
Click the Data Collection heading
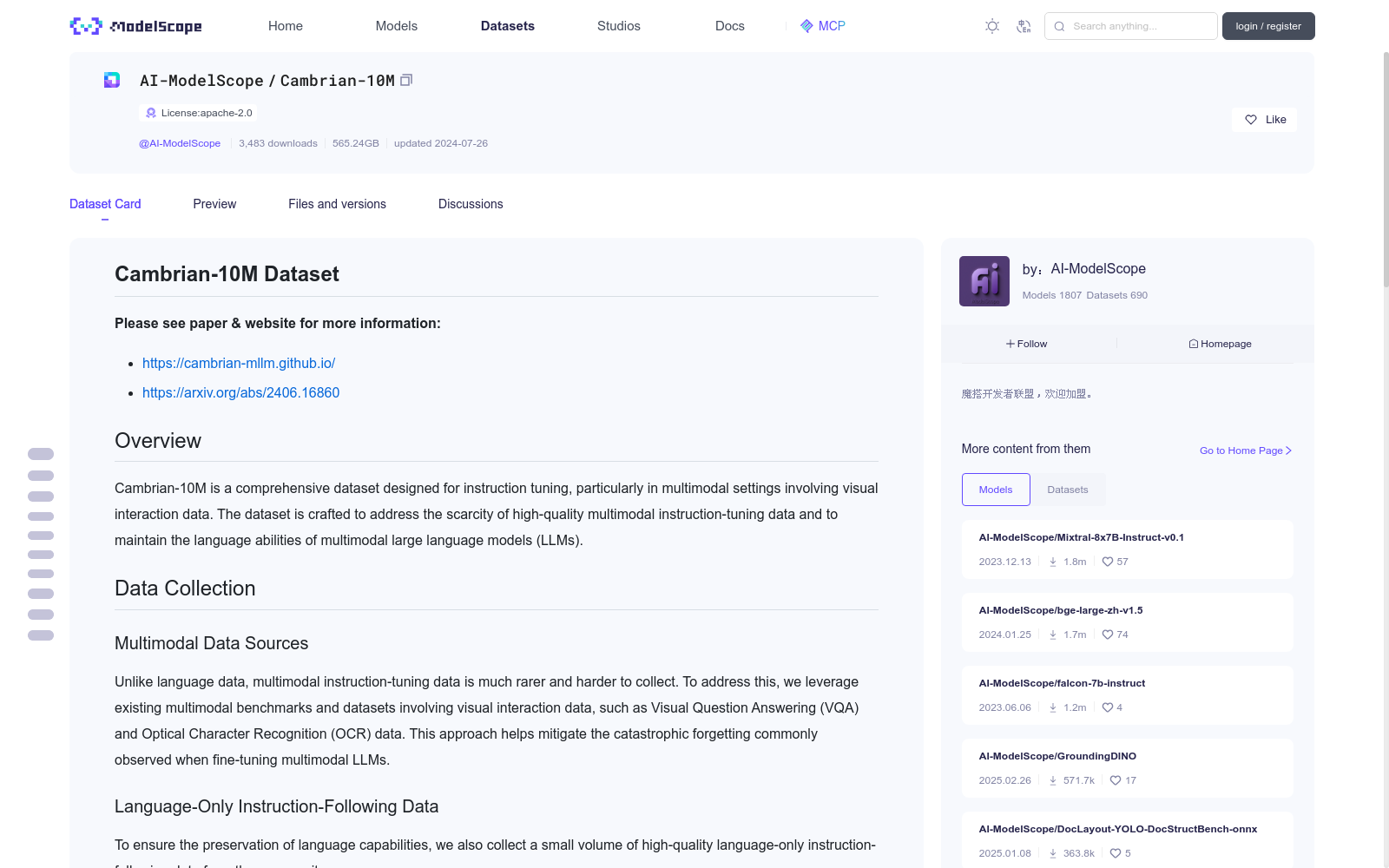coord(185,589)
